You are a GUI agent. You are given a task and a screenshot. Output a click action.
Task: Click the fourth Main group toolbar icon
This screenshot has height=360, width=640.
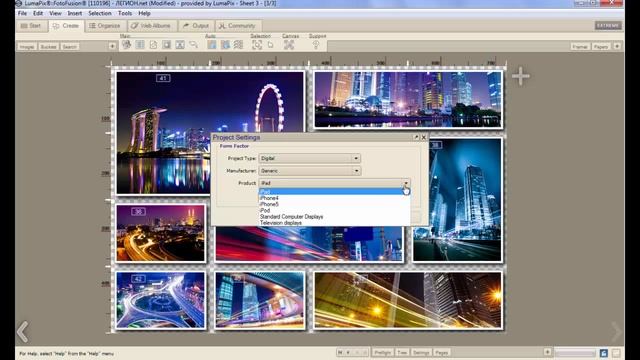tap(167, 44)
